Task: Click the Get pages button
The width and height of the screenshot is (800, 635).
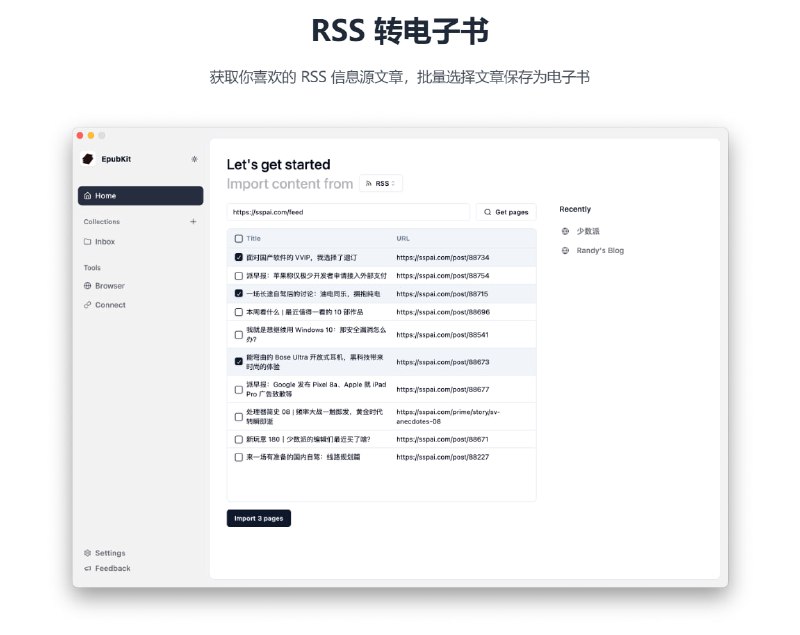Action: click(506, 212)
